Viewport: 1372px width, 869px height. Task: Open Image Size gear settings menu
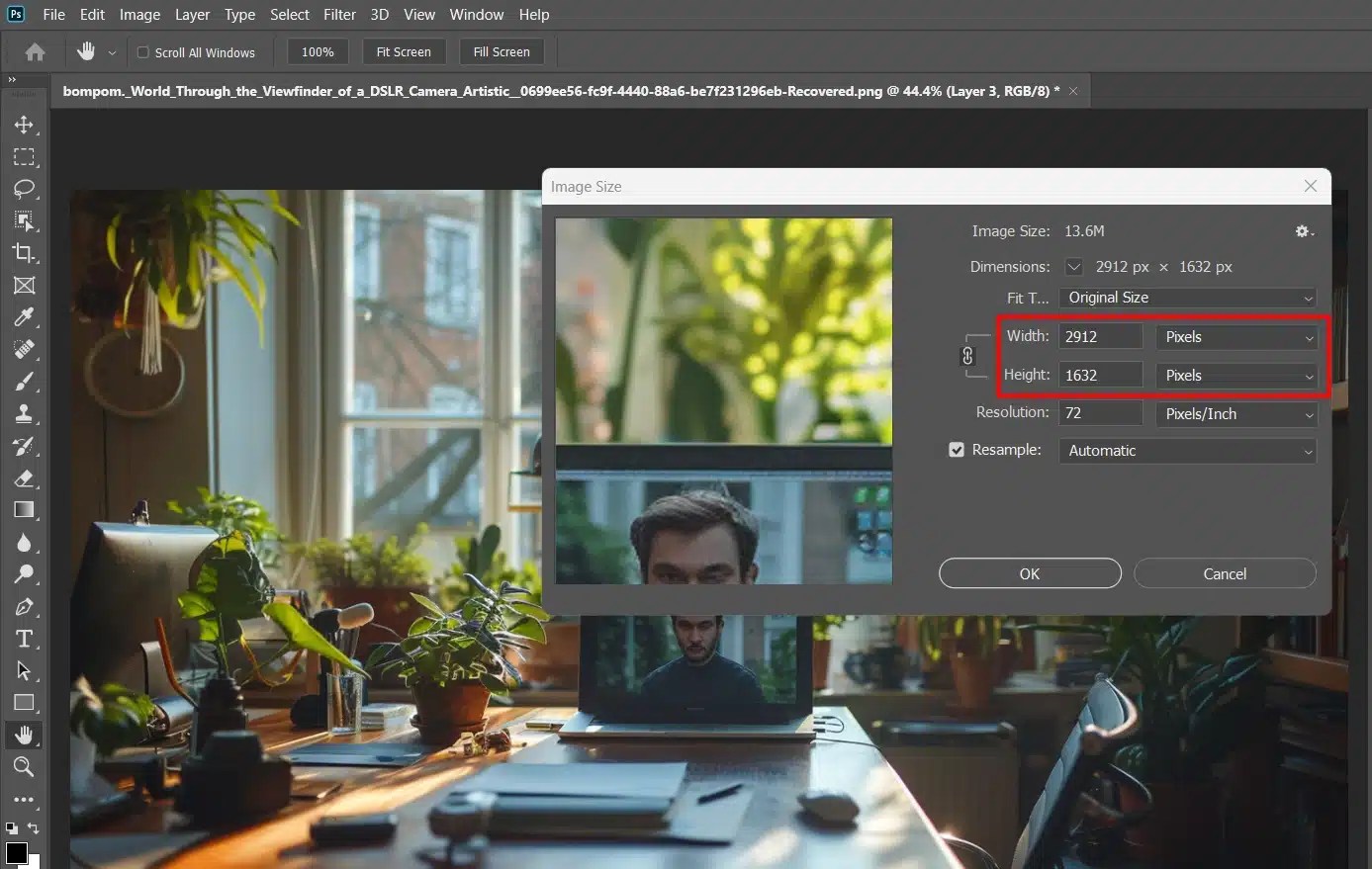[x=1304, y=231]
